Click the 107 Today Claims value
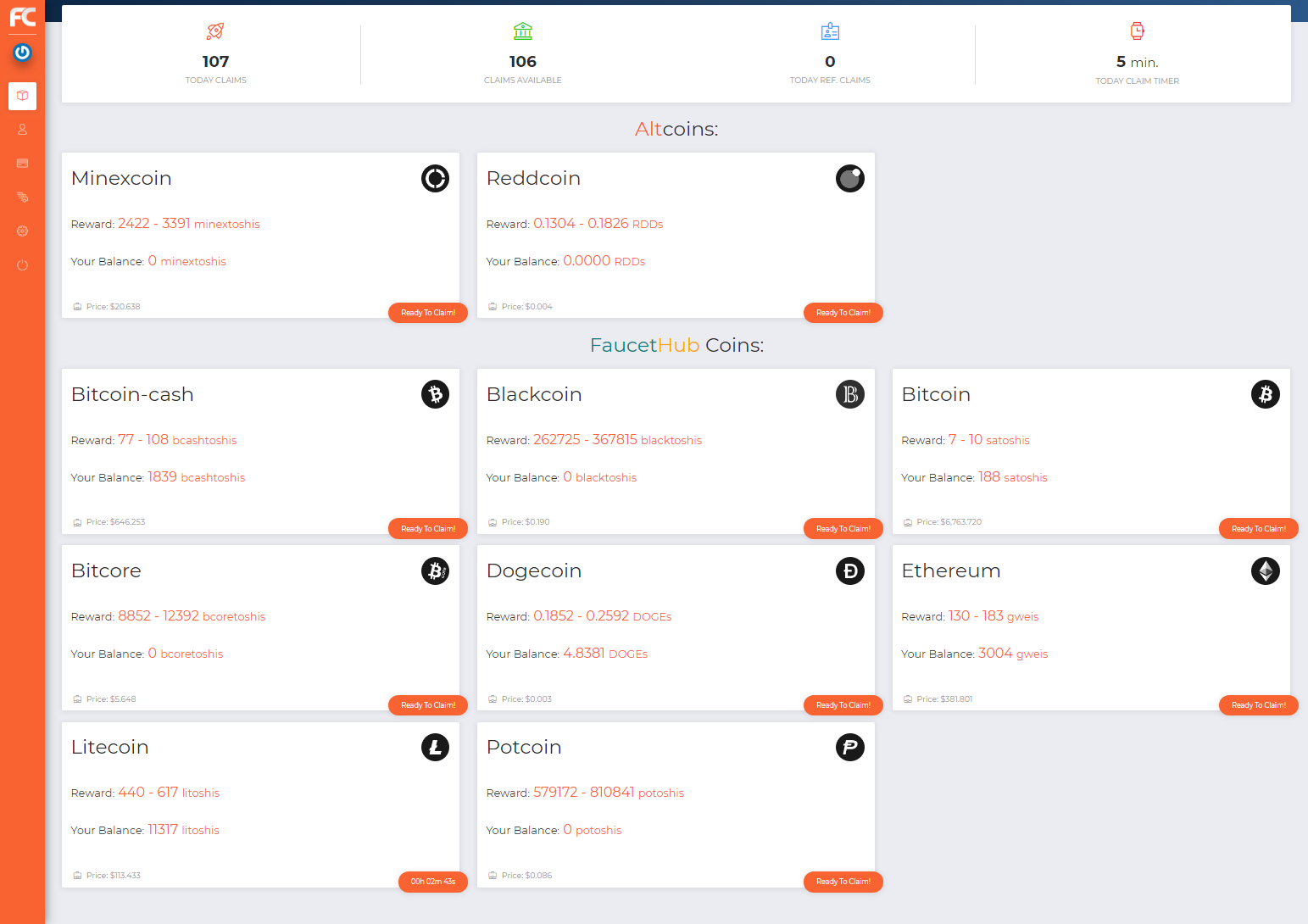 tap(215, 62)
